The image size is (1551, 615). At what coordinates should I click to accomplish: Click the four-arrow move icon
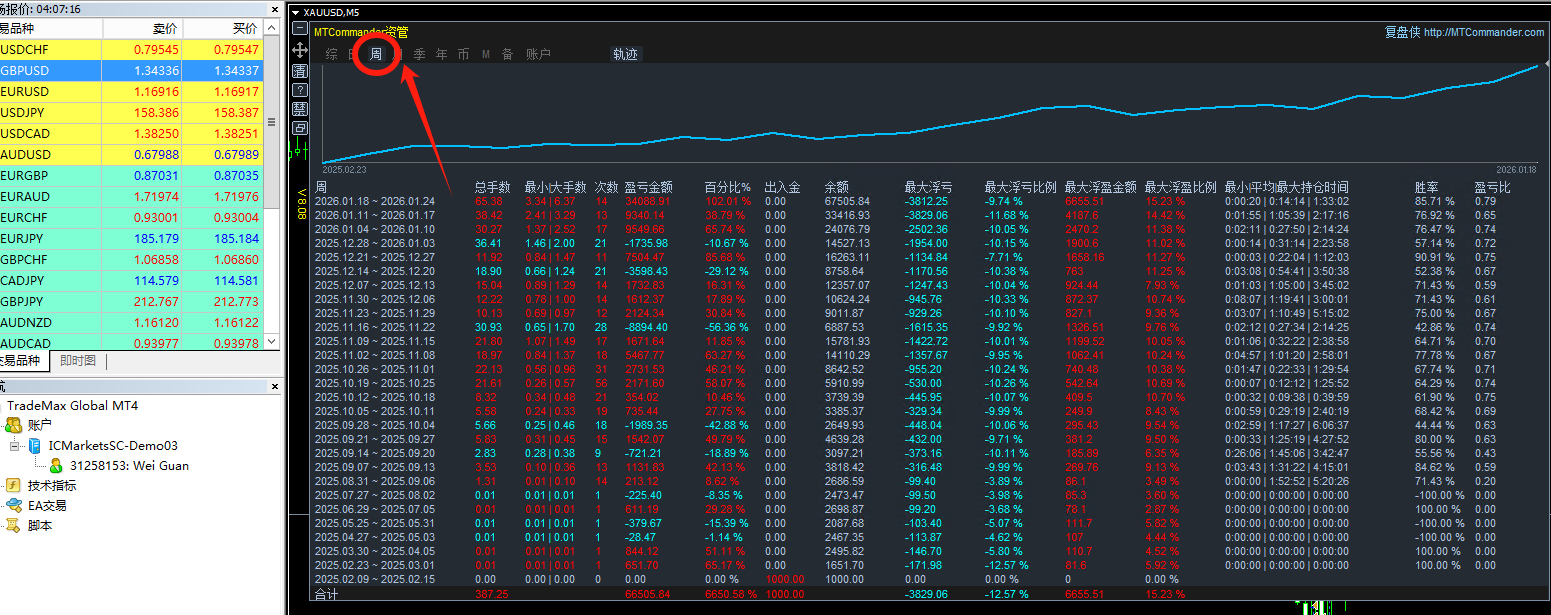coord(300,50)
